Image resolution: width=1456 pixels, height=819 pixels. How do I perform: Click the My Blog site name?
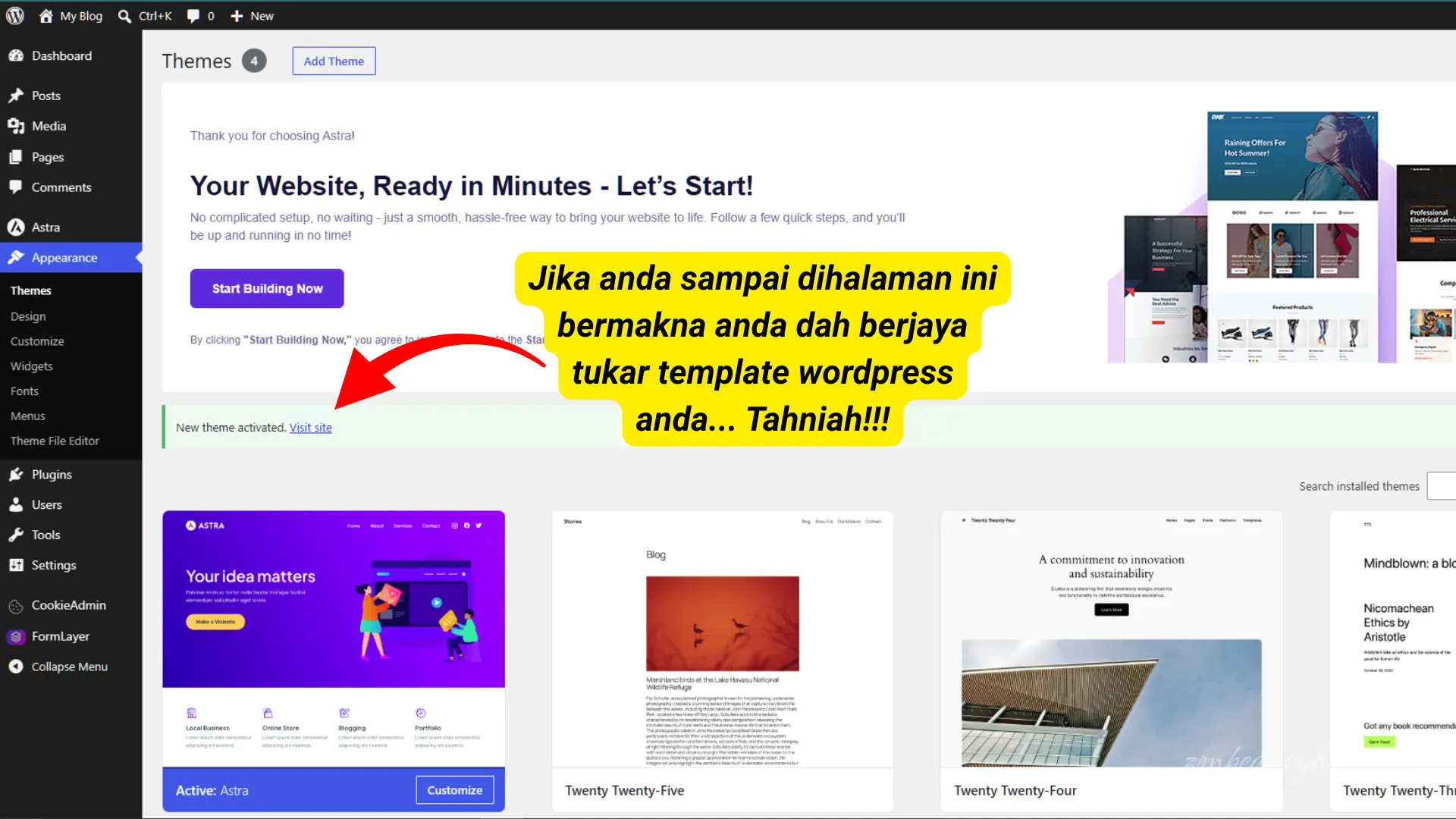(x=81, y=16)
